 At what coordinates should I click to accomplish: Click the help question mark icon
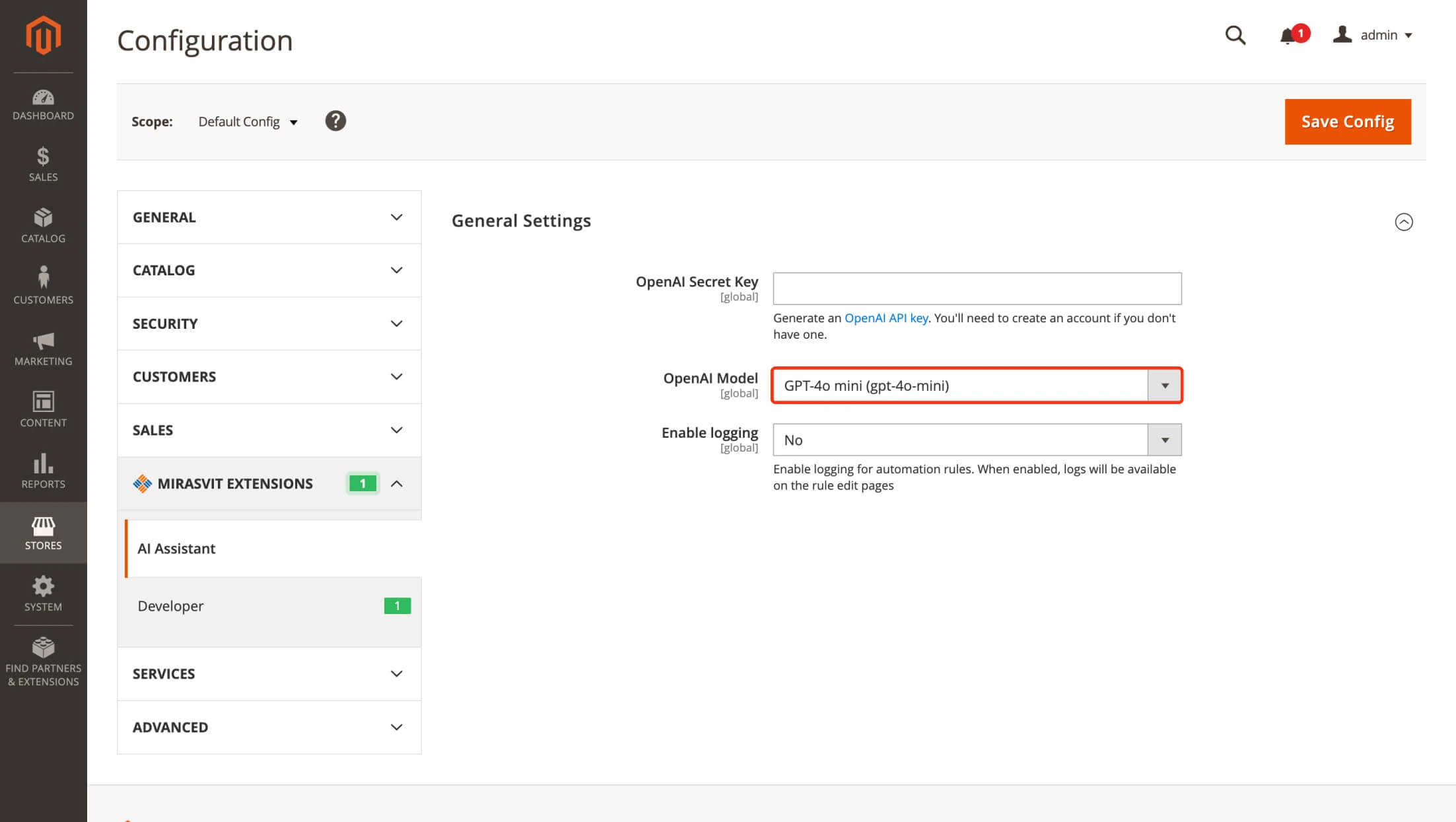(335, 121)
